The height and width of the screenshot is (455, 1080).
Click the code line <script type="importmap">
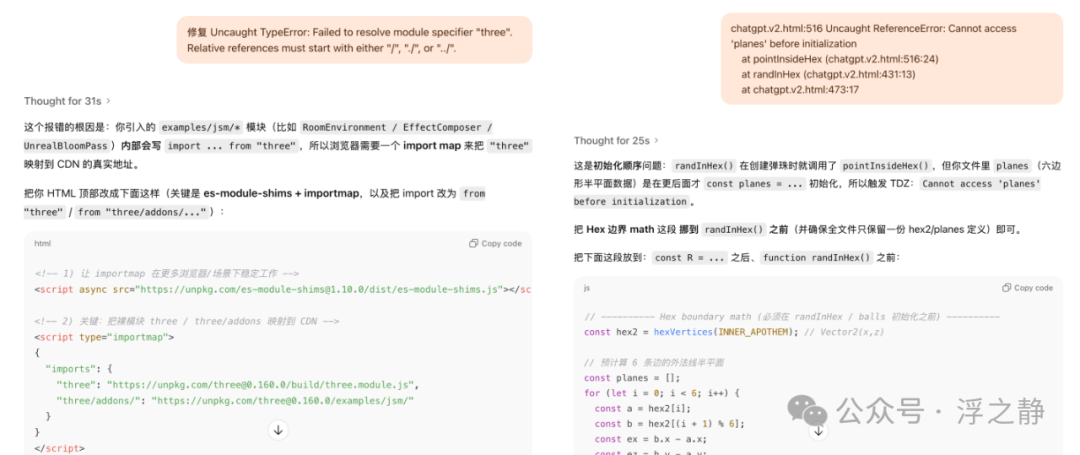[x=104, y=337]
